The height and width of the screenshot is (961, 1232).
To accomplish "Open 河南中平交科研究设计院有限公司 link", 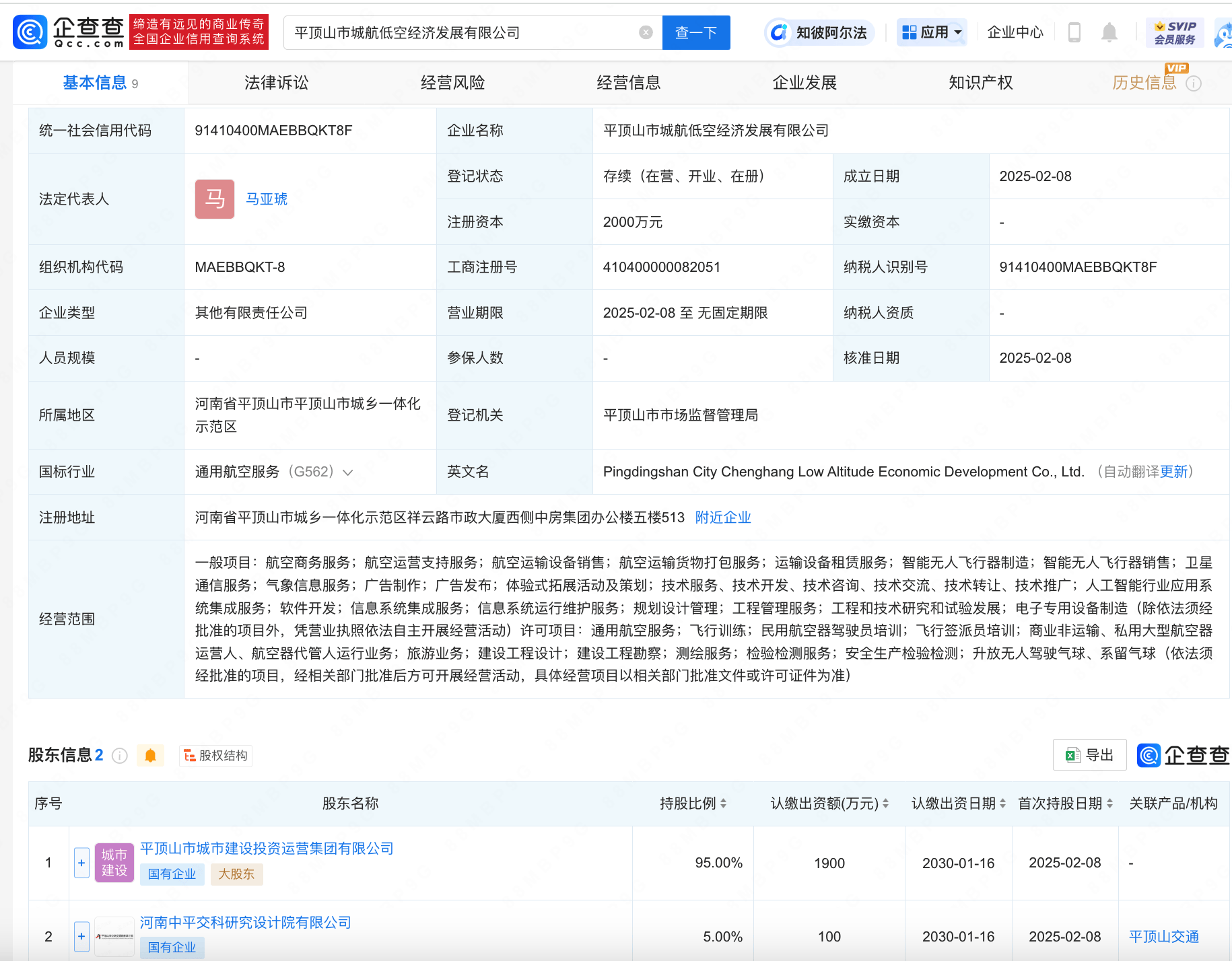I will coord(246,923).
